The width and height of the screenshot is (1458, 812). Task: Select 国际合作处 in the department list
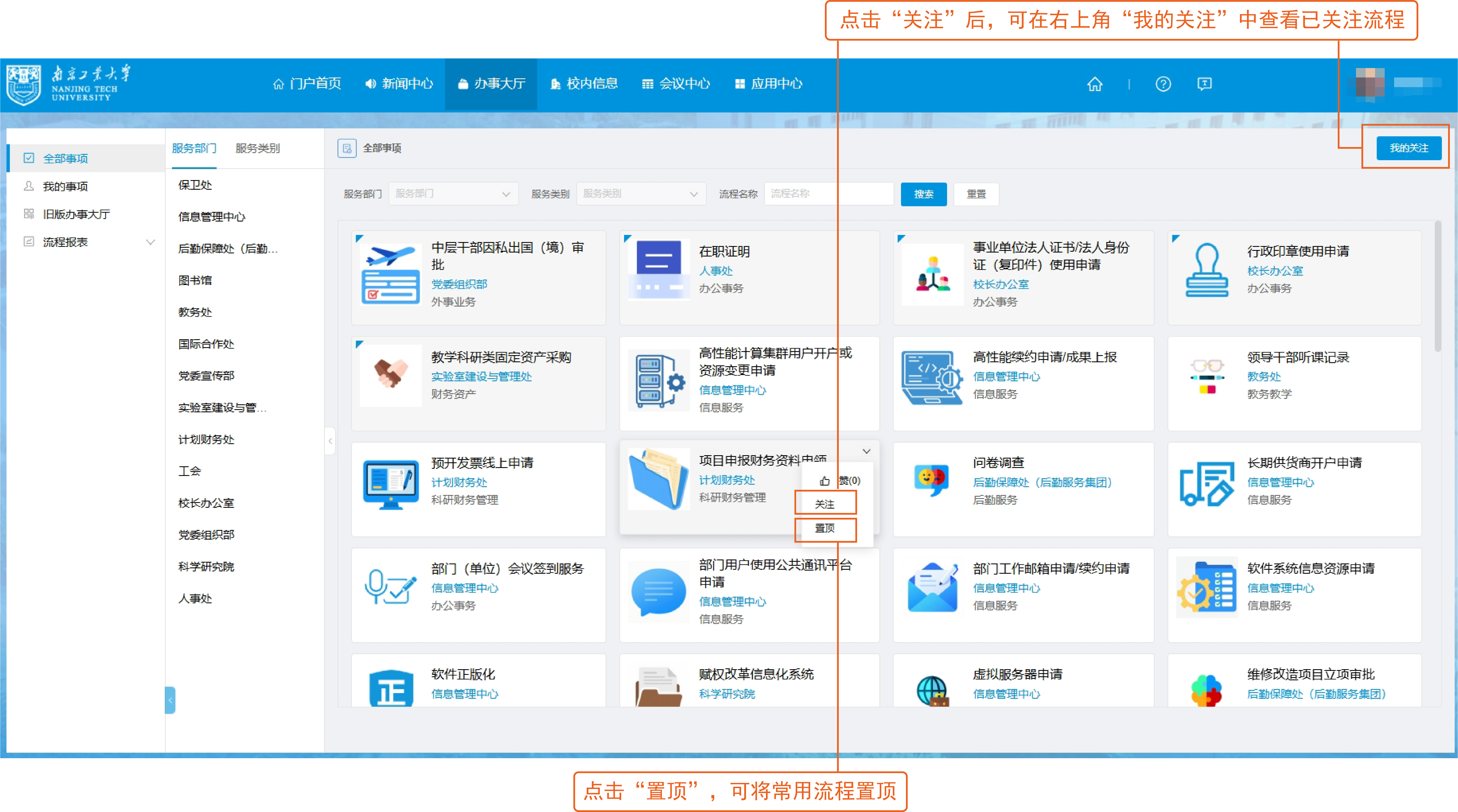pos(206,344)
